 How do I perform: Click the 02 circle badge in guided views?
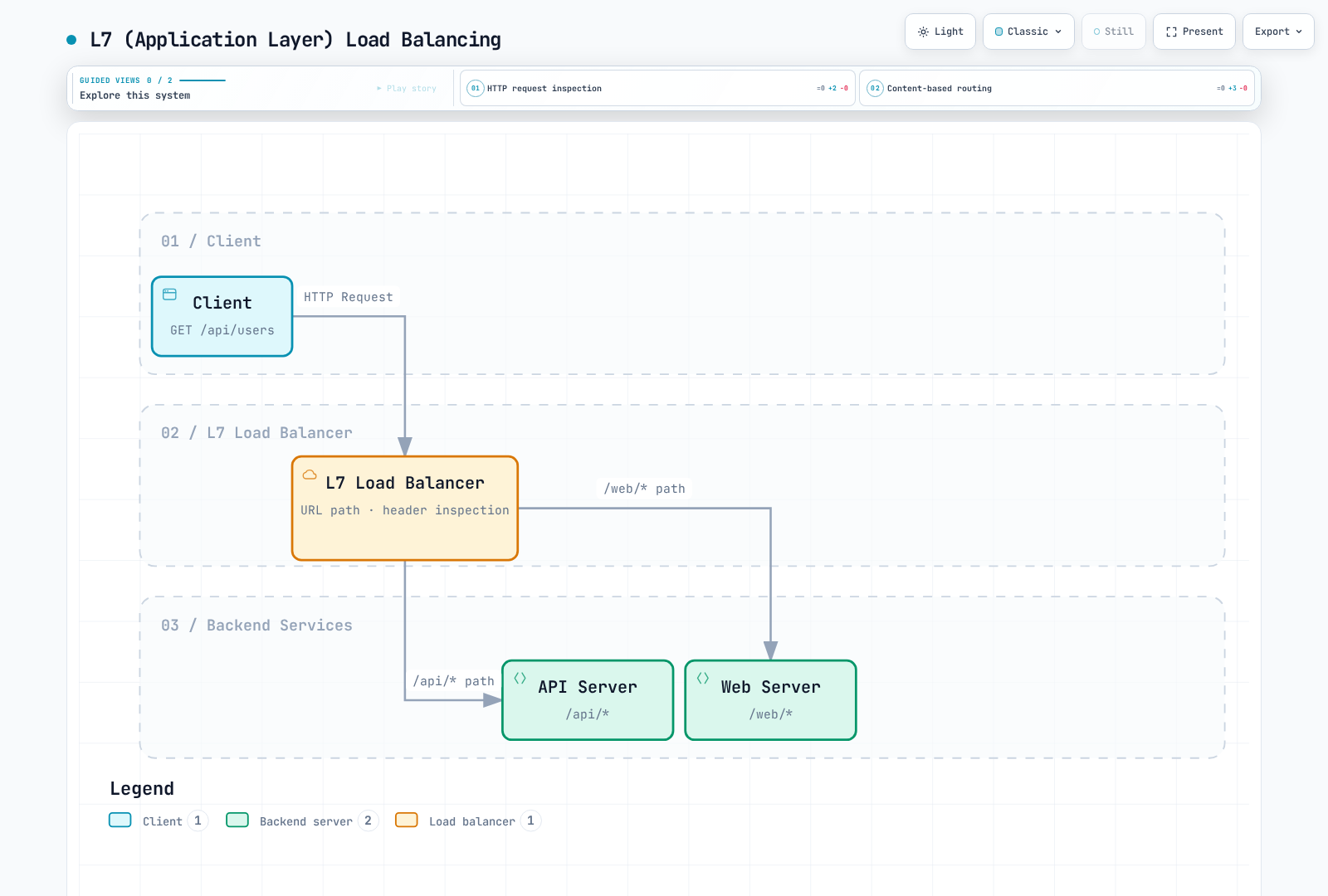point(875,88)
